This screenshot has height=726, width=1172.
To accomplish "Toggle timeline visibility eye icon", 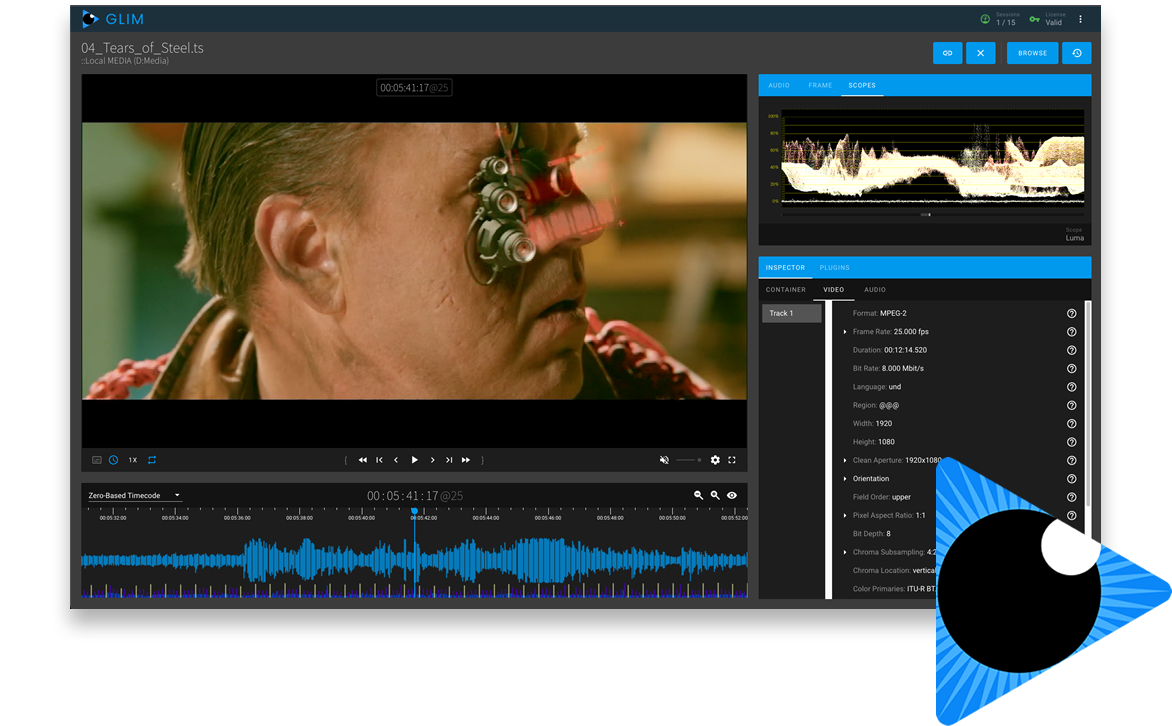I will tap(732, 495).
